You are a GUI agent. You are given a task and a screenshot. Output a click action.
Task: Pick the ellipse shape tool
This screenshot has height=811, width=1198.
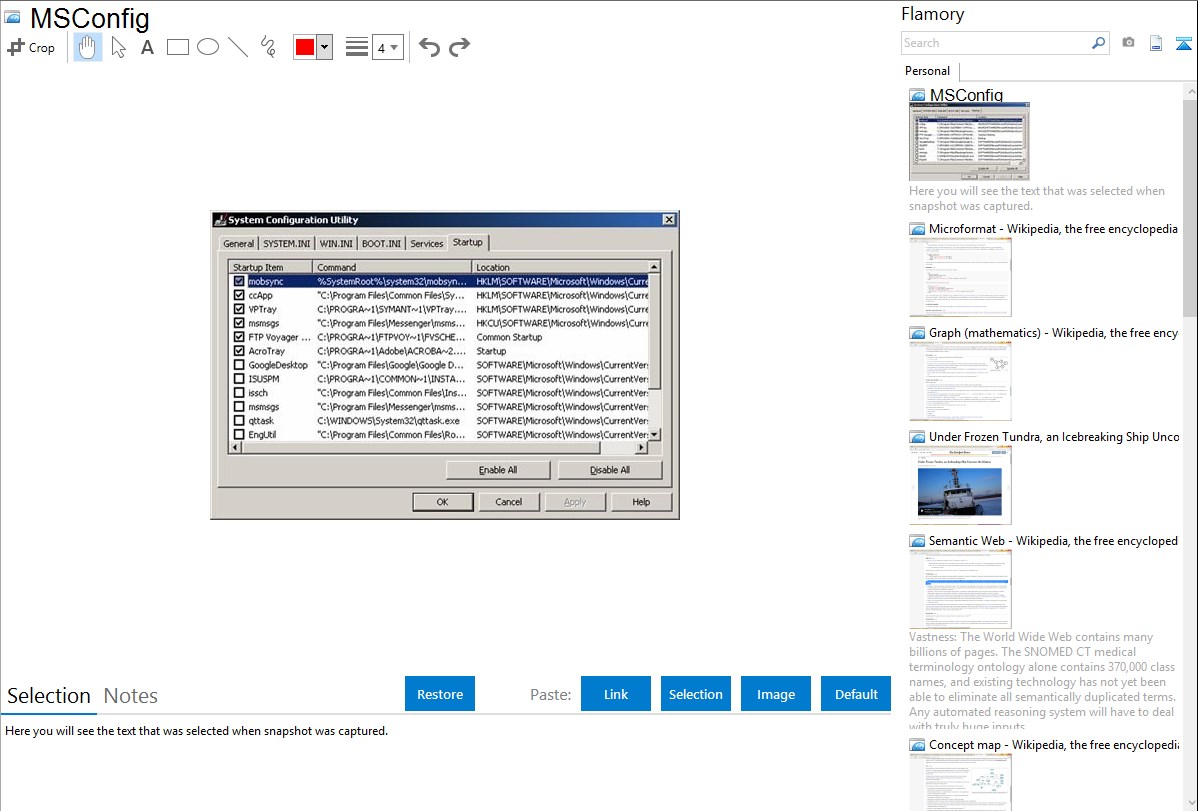tap(208, 47)
